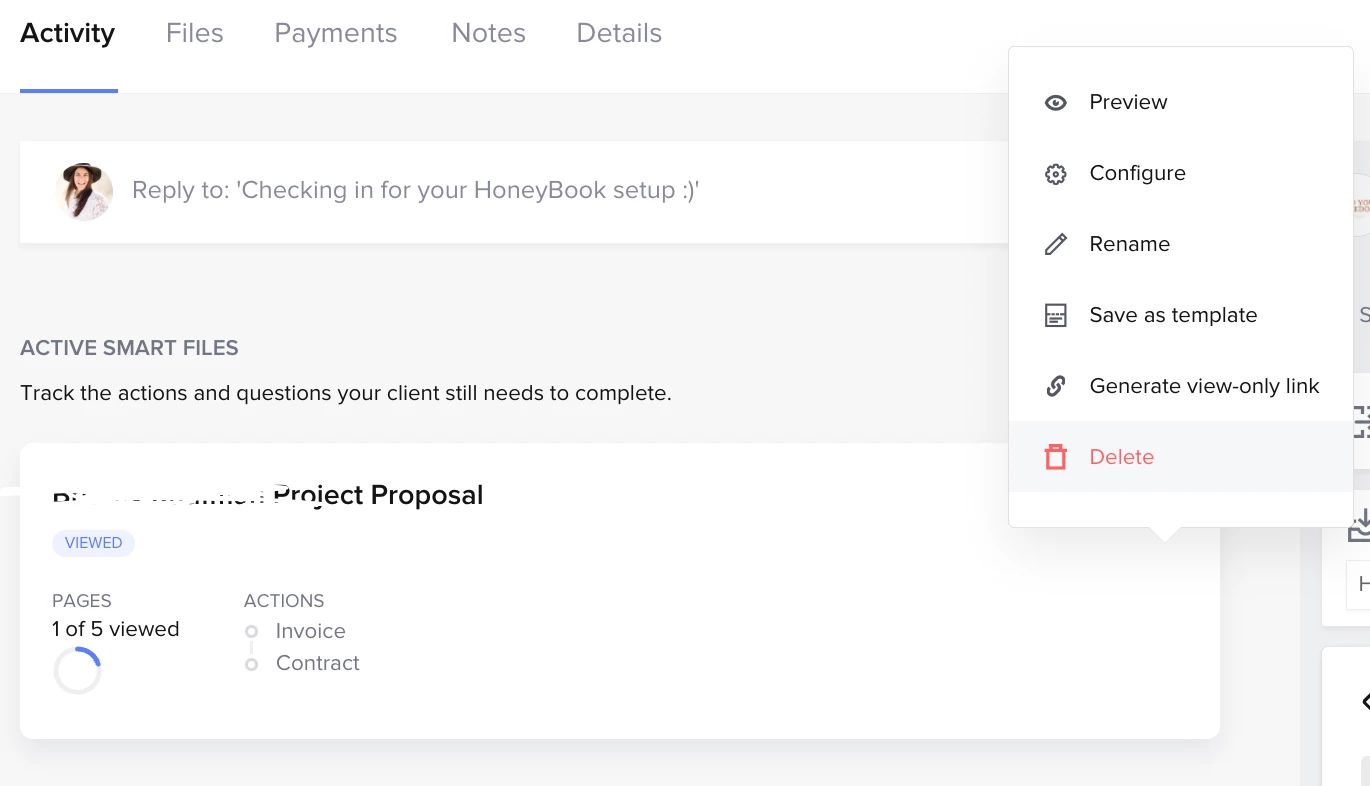The width and height of the screenshot is (1370, 786).
Task: Choose Delete from the menu
Action: (x=1121, y=457)
